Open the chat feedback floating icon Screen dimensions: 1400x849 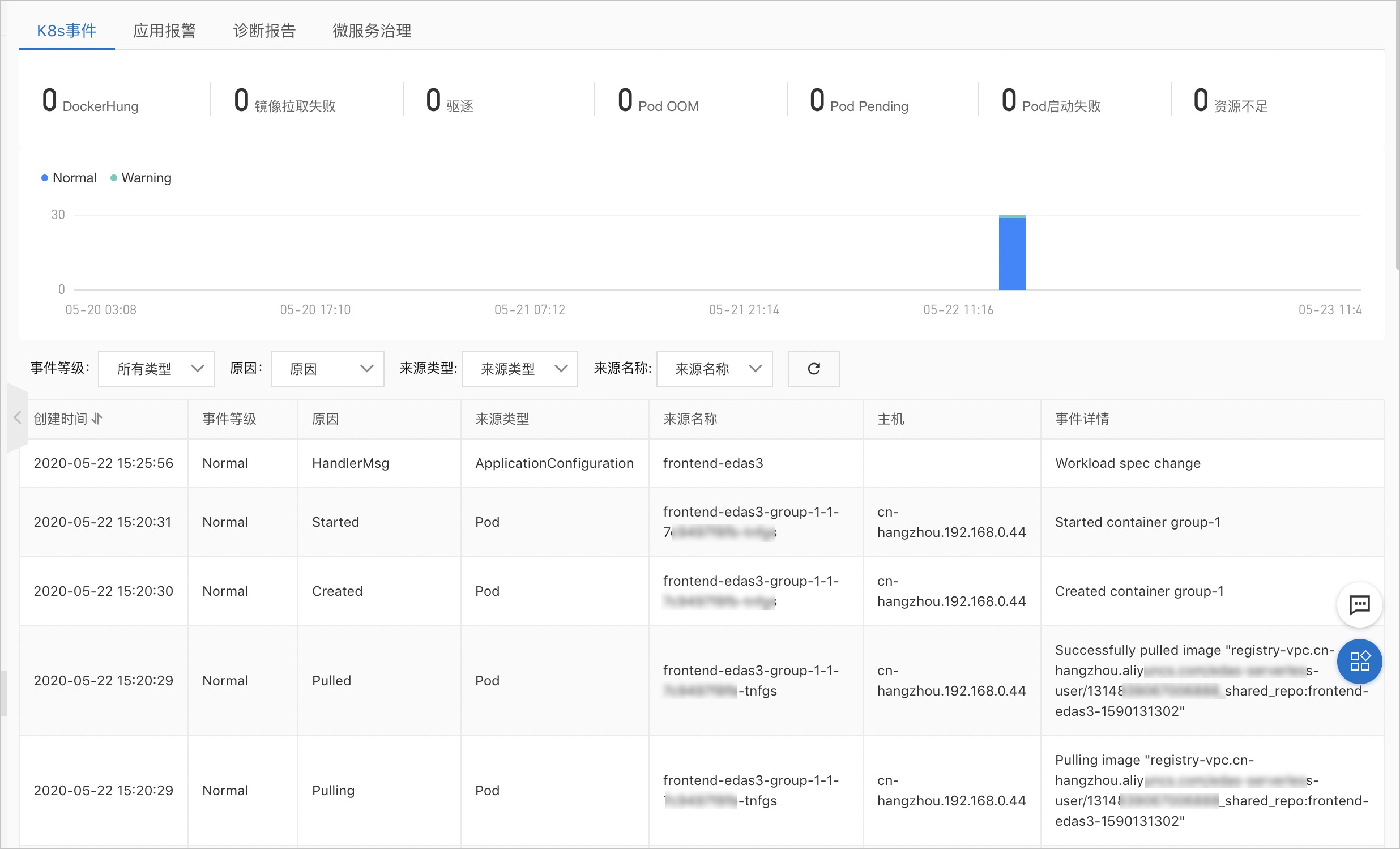[x=1359, y=605]
